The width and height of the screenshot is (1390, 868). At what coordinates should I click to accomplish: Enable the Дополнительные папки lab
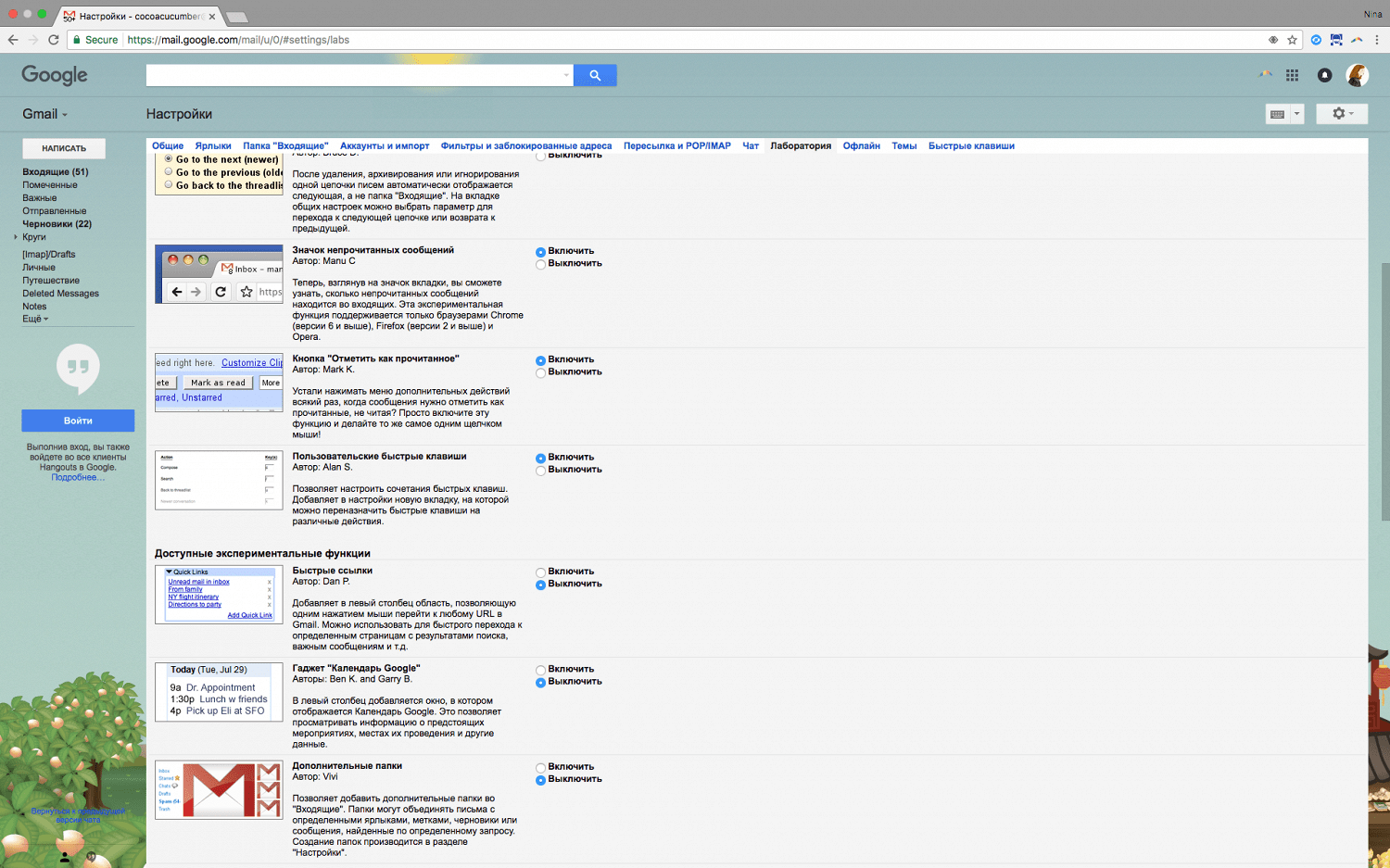coord(540,768)
